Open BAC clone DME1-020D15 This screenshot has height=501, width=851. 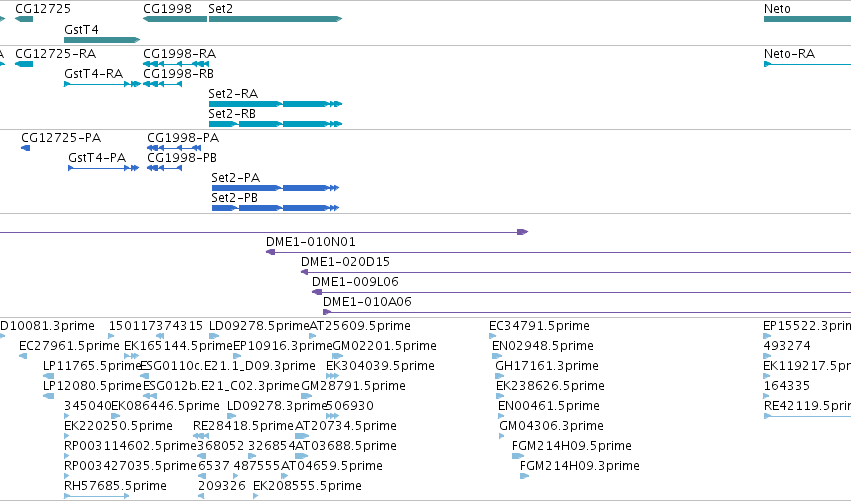click(345, 262)
